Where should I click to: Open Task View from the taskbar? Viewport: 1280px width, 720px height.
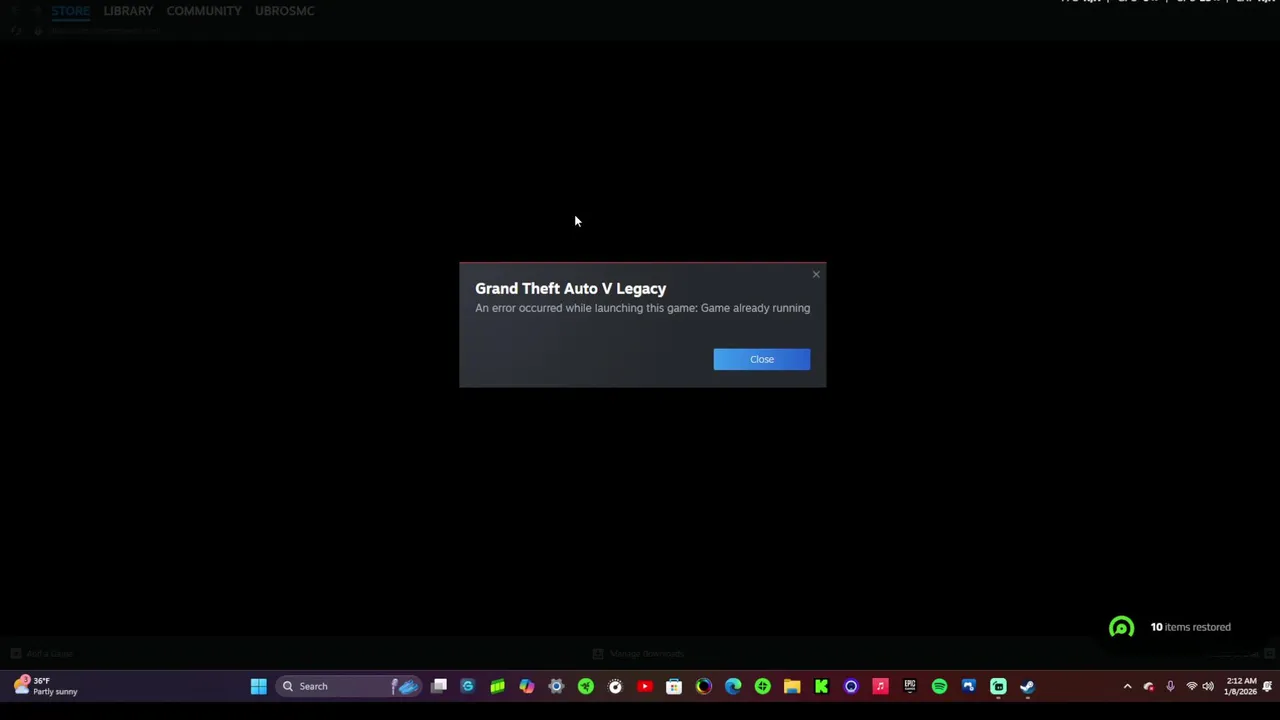(x=438, y=686)
